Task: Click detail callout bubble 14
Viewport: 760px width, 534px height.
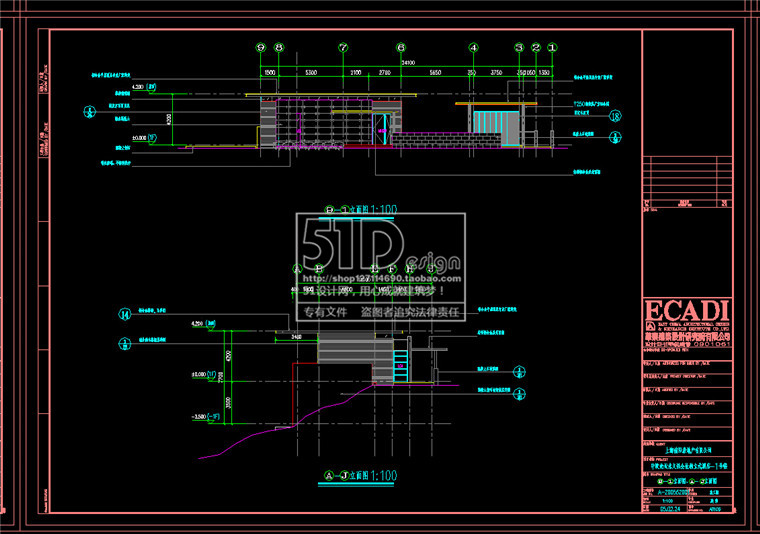Action: (125, 314)
